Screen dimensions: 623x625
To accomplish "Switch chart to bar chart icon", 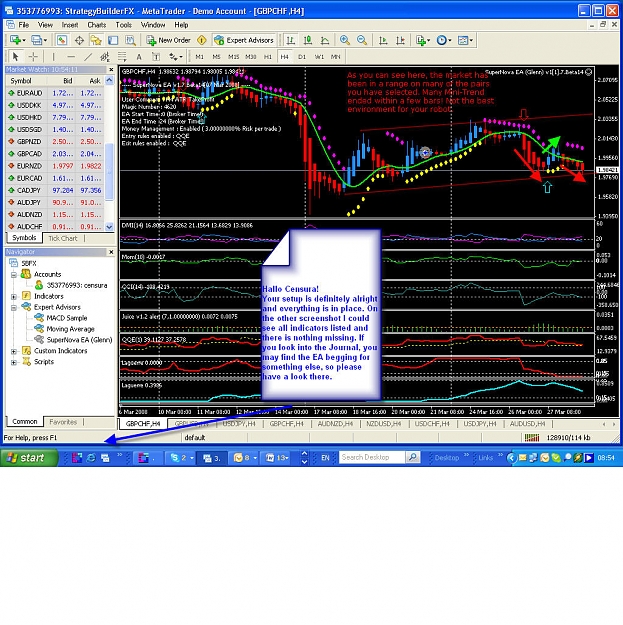I will click(x=291, y=40).
